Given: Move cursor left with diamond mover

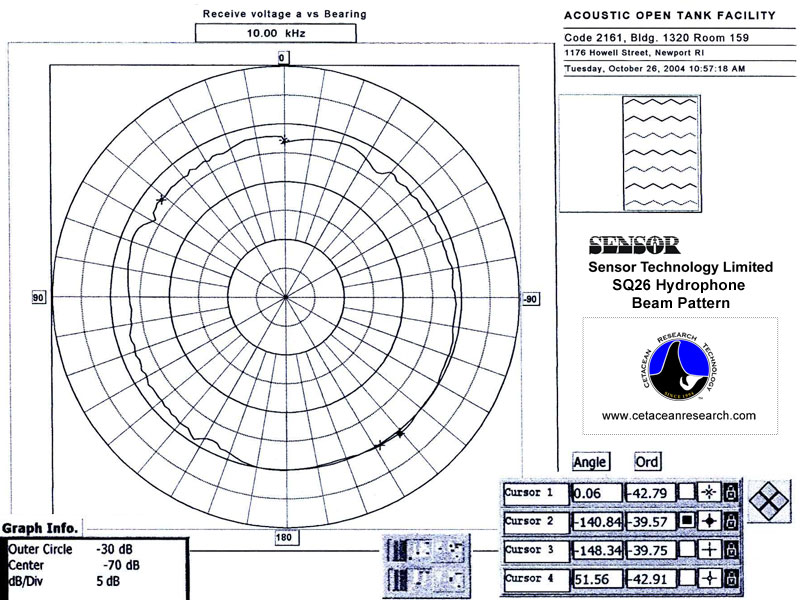Looking at the screenshot, I should 759,501.
